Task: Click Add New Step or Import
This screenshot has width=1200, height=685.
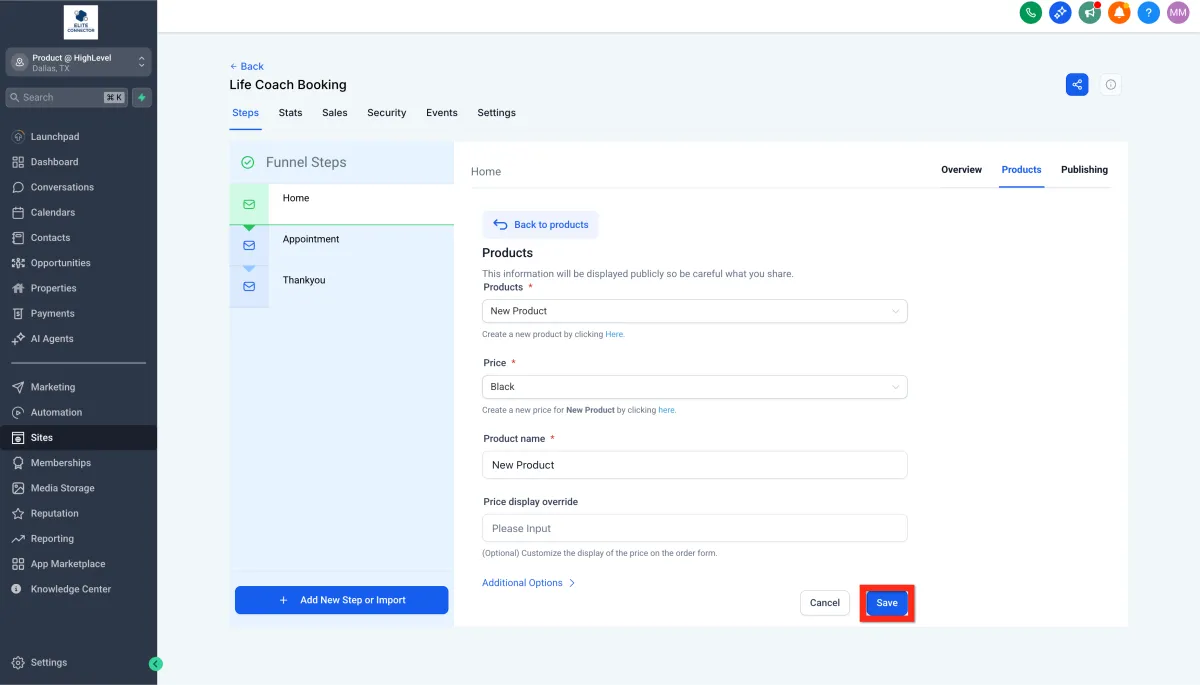Action: [x=341, y=600]
